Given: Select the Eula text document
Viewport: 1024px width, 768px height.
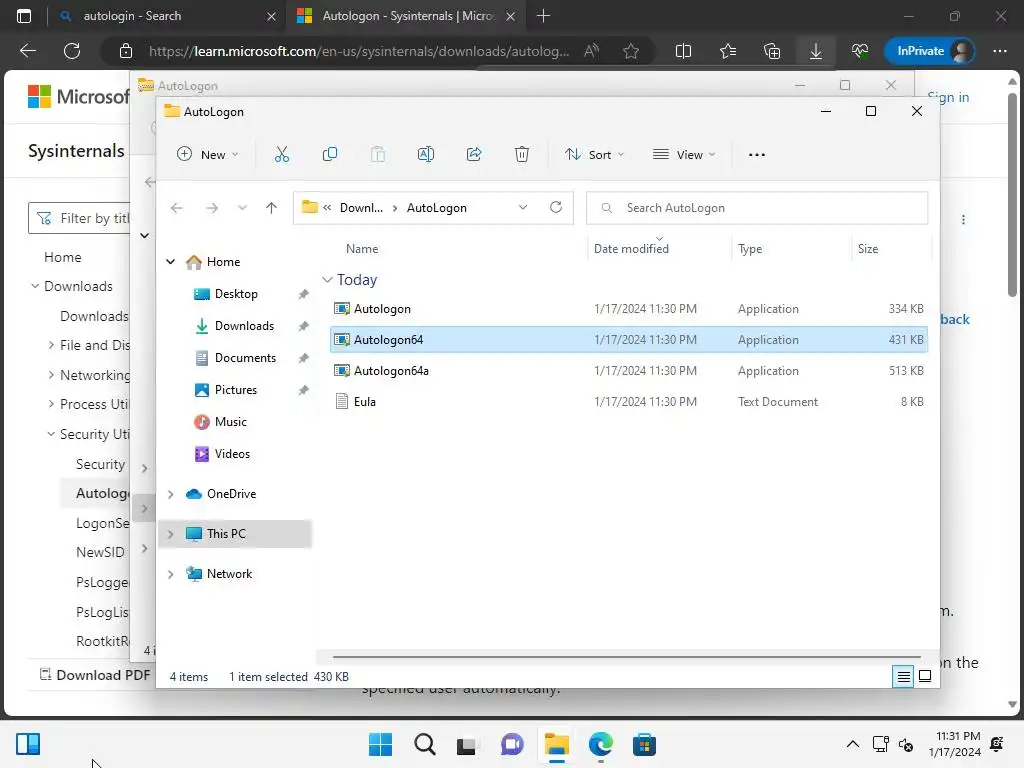Looking at the screenshot, I should point(629,402).
